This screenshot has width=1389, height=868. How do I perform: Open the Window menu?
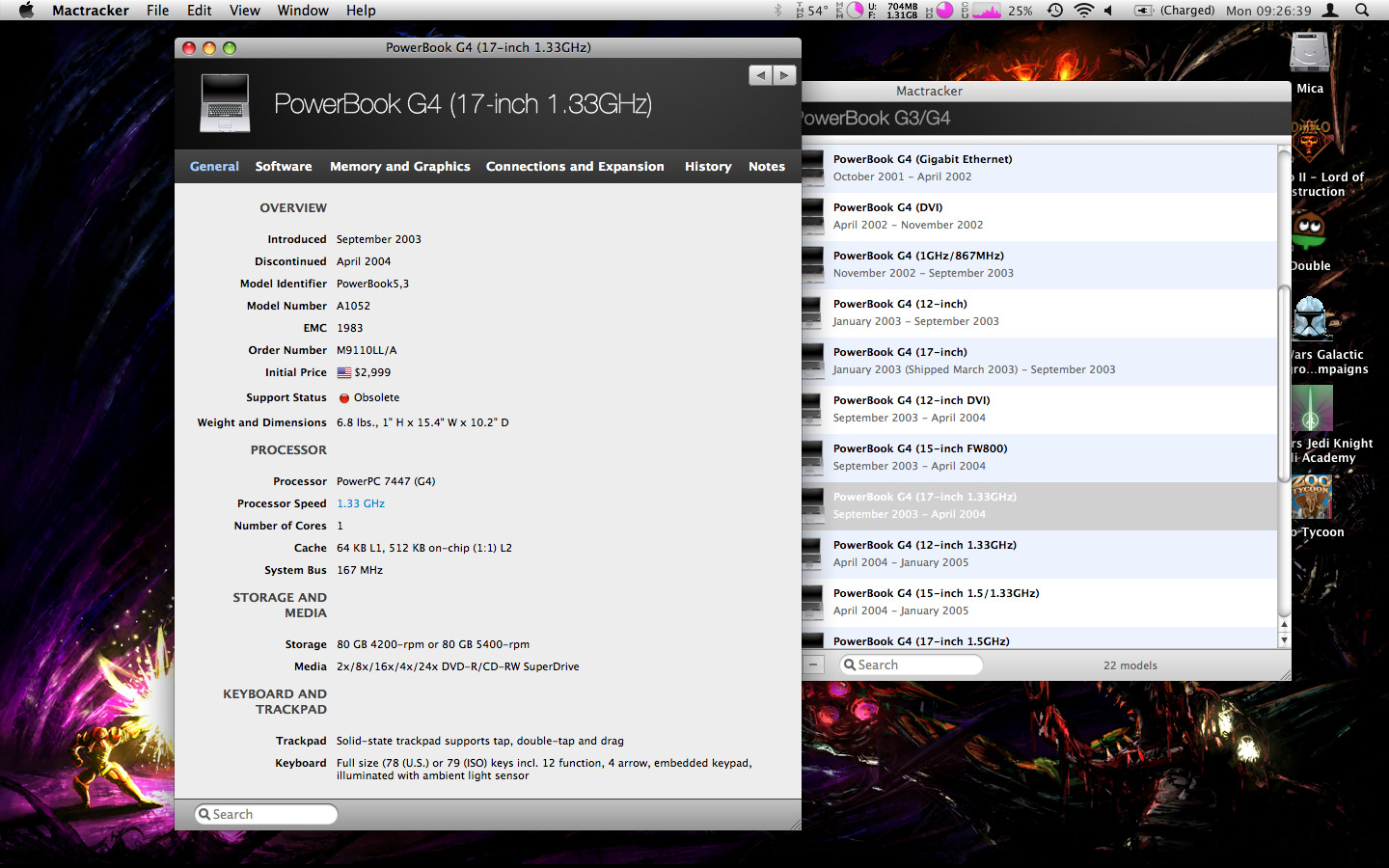coord(303,11)
